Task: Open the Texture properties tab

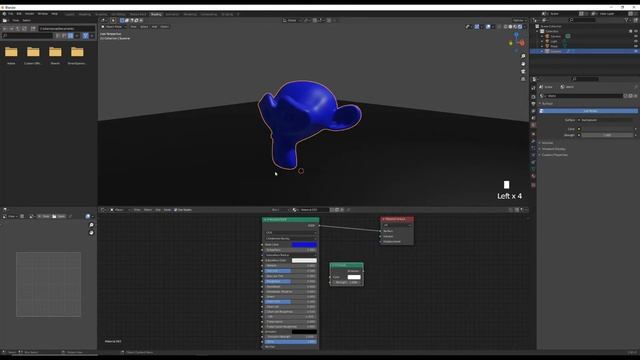Action: 533,185
